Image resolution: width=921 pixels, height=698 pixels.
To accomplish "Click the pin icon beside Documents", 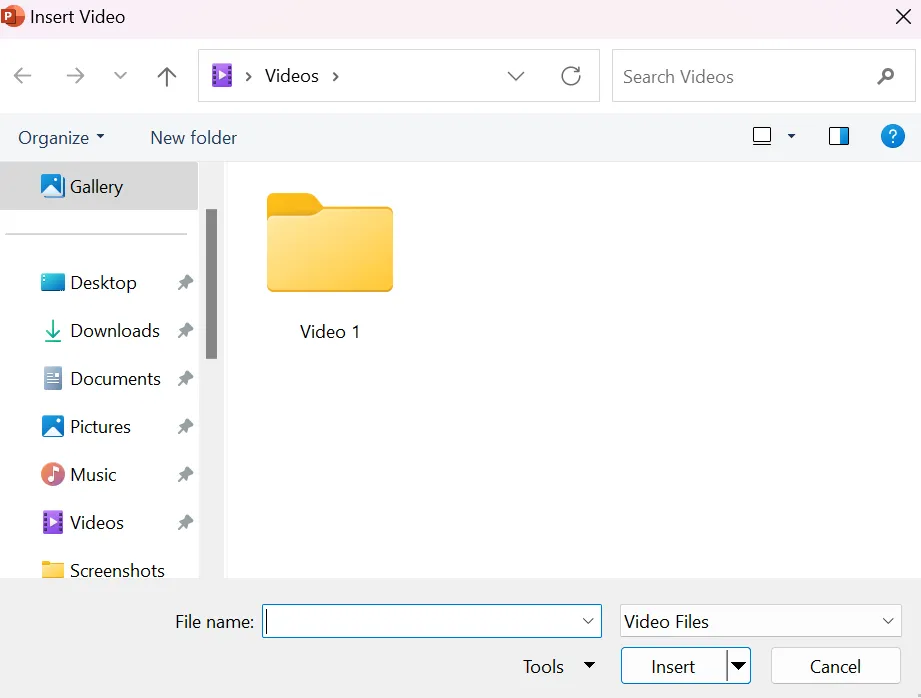I will point(185,379).
